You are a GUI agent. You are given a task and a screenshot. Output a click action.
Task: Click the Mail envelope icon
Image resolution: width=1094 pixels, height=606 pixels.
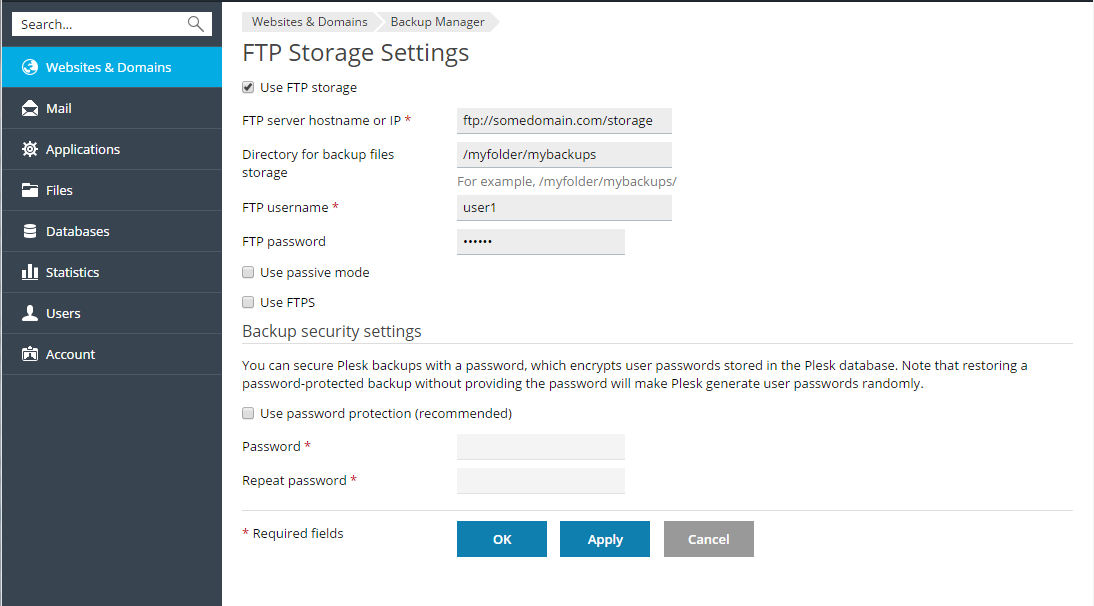coord(29,108)
